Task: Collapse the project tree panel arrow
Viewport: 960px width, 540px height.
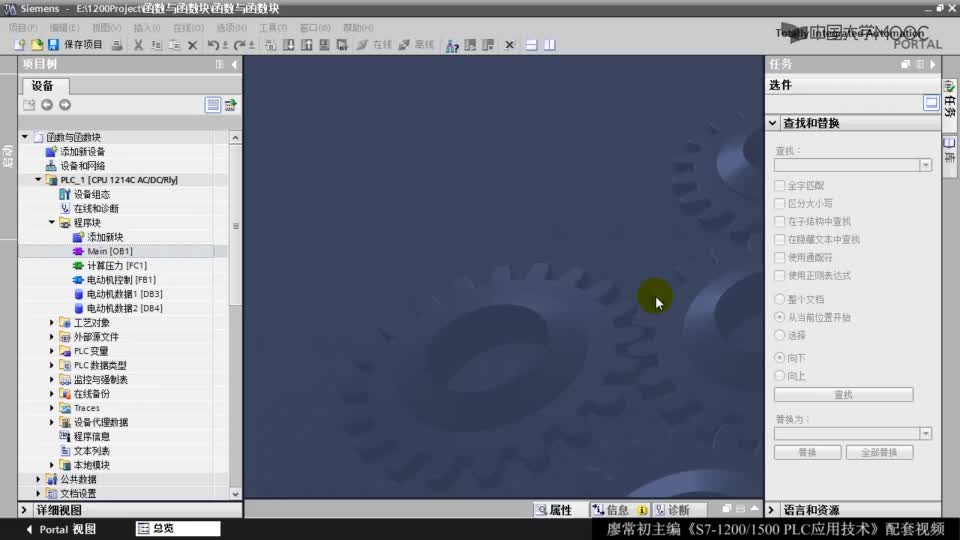Action: click(x=234, y=64)
